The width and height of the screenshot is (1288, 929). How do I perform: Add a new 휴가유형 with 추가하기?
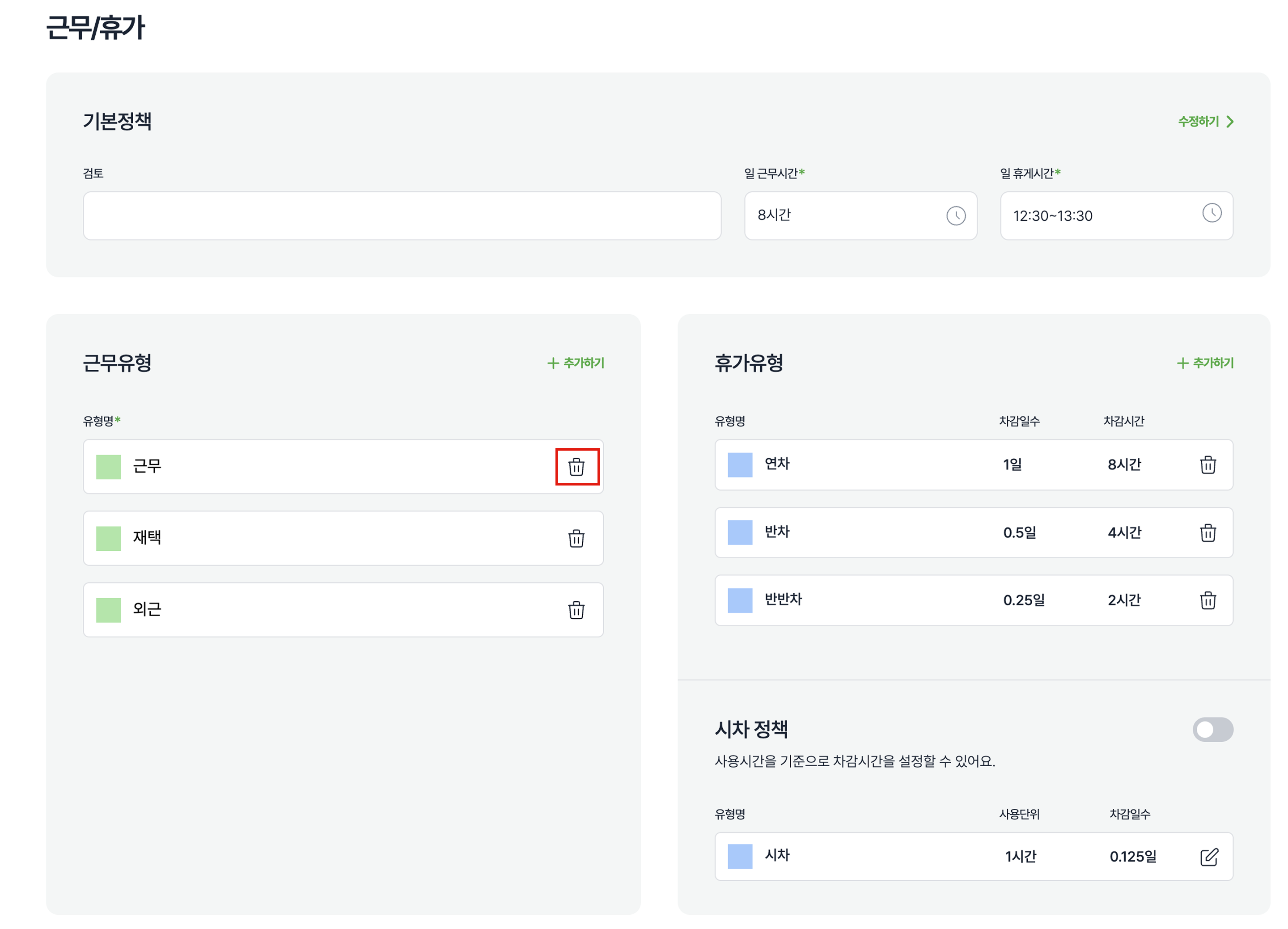click(x=1205, y=363)
